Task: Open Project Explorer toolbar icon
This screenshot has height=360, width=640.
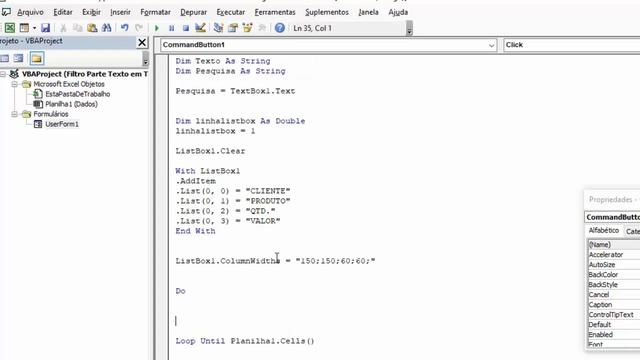Action: [218, 28]
